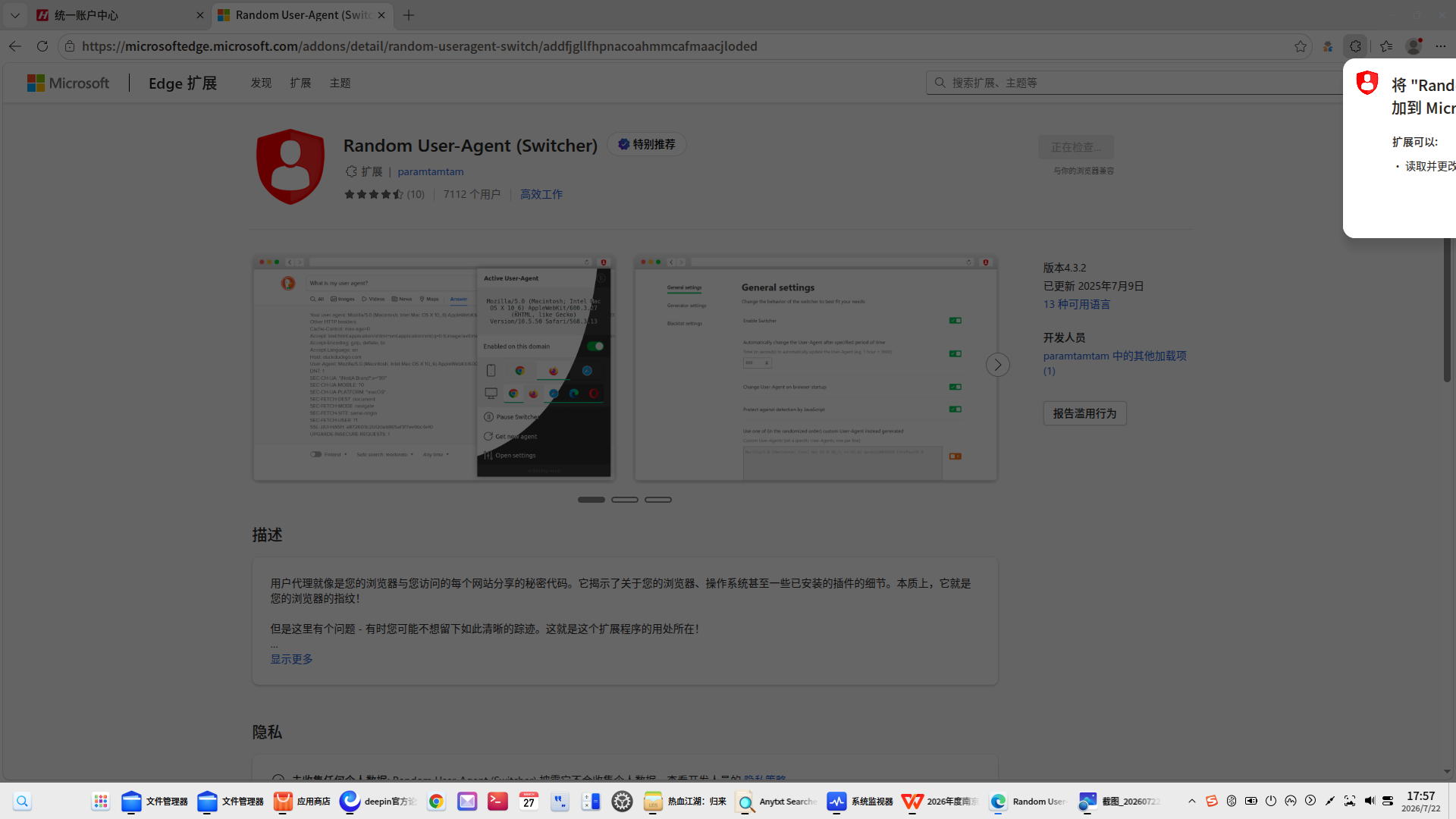Screen dimensions: 1456x819
Task: Open the 应用商店 taskbar app
Action: pos(302,801)
